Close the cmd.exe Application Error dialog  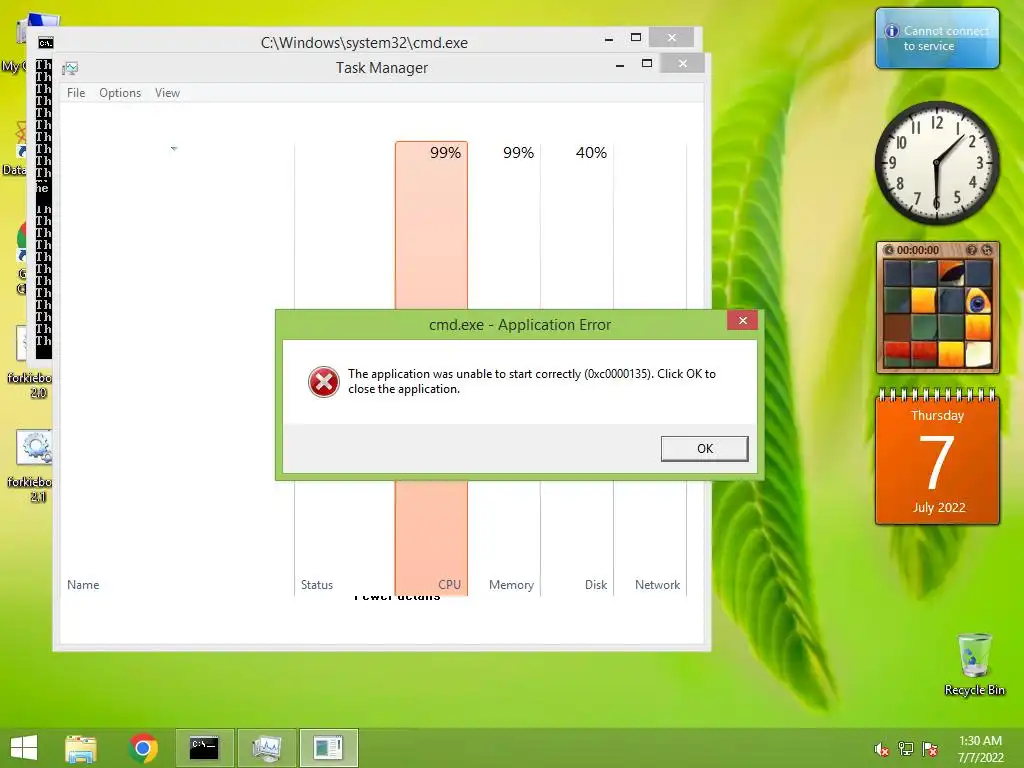(743, 320)
